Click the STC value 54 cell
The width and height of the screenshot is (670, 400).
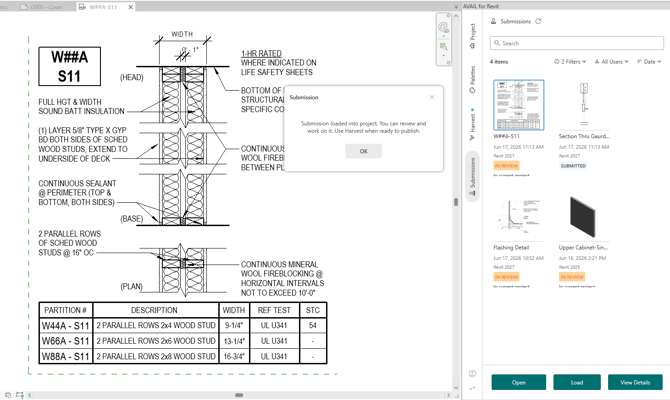pos(313,326)
